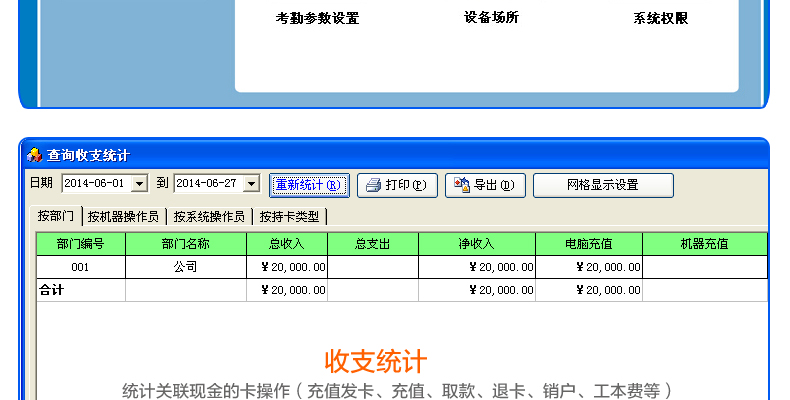
Task: Open 系统权限 settings
Action: tap(660, 18)
